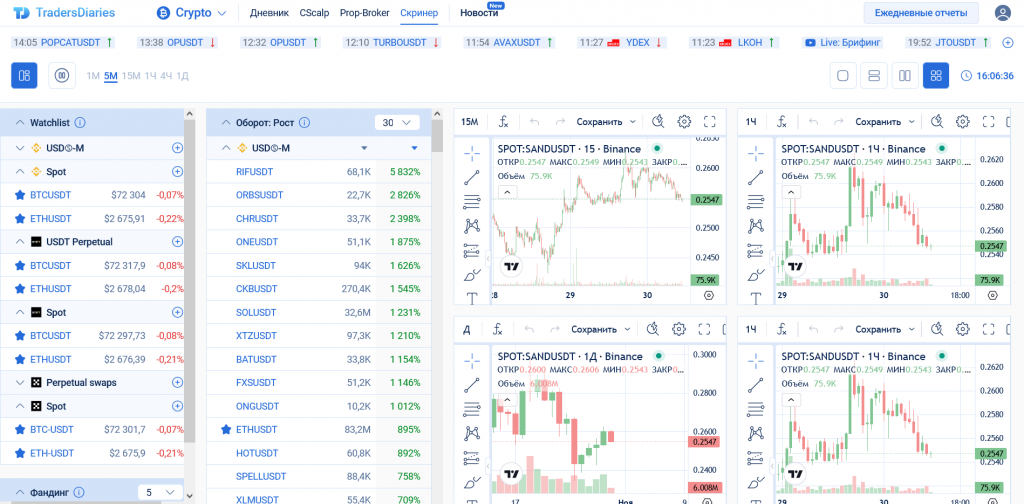This screenshot has height=504, width=1024.
Task: Toggle star for BTCUSDT priced $72 317,9
Action: (x=20, y=266)
